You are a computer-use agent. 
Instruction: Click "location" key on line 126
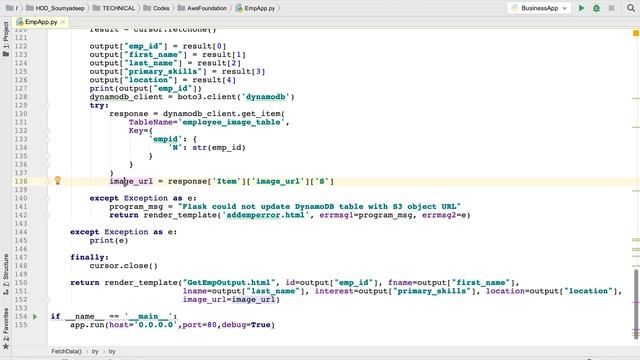148,80
